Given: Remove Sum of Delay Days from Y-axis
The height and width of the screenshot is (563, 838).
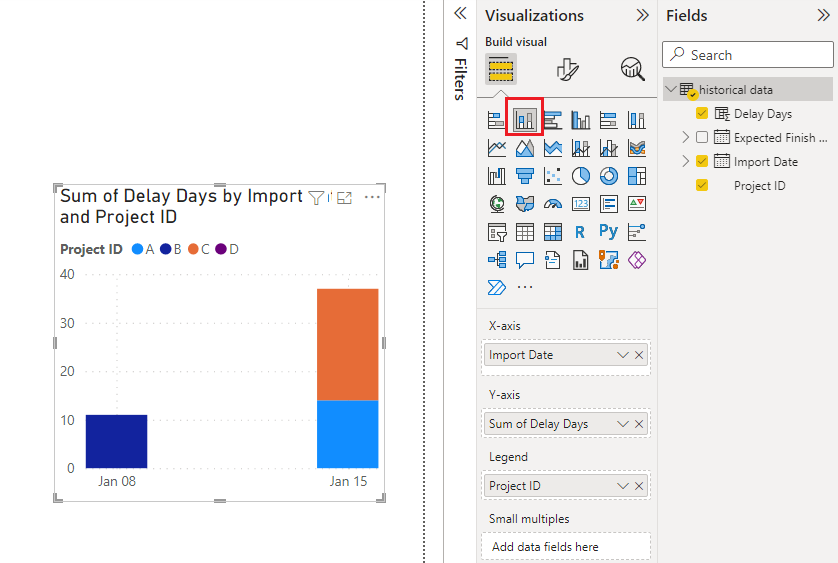Looking at the screenshot, I should [x=639, y=424].
